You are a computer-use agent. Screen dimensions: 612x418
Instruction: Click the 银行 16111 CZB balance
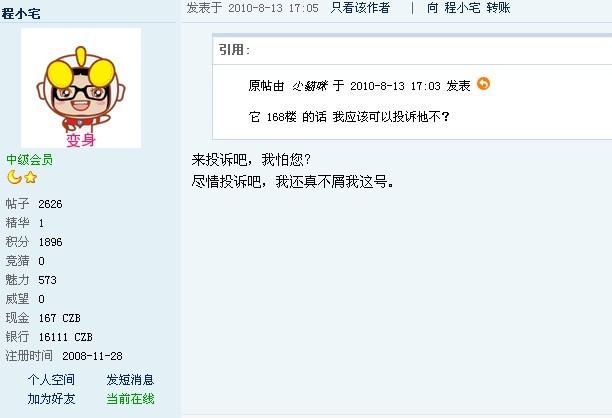[49, 336]
